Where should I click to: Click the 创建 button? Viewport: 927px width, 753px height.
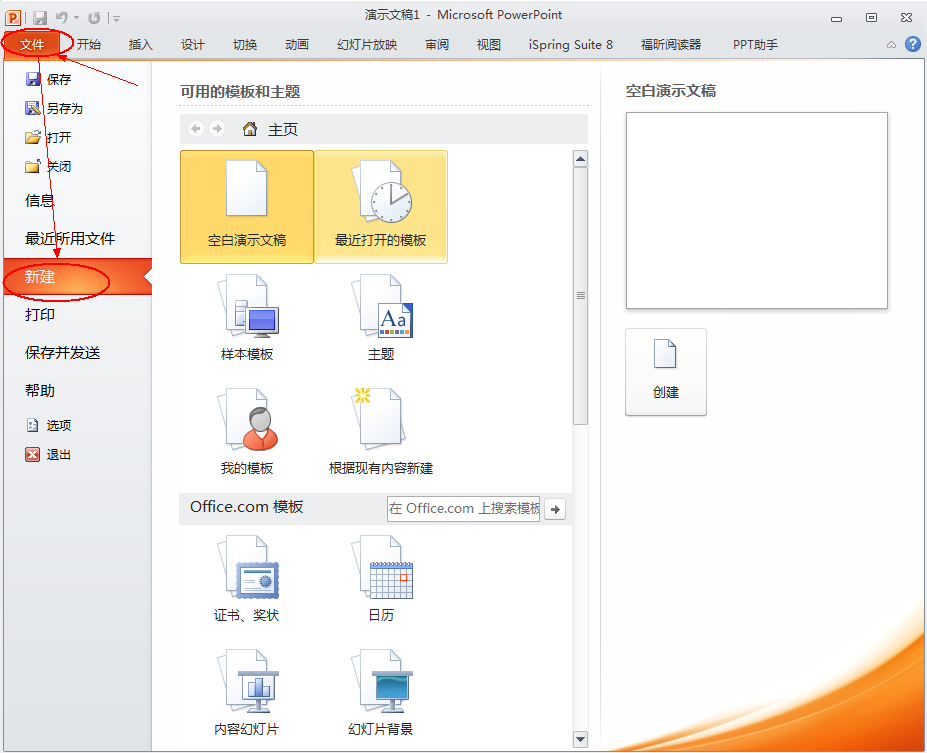666,372
